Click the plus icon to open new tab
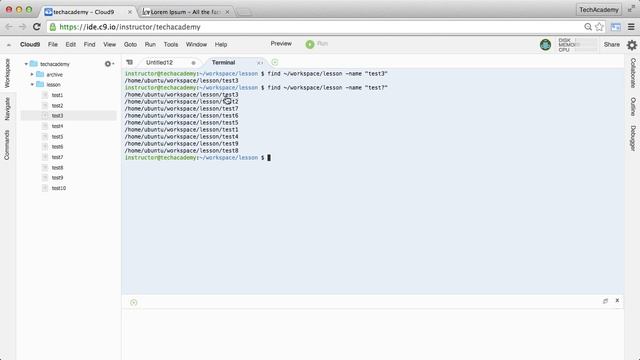 (x=275, y=62)
